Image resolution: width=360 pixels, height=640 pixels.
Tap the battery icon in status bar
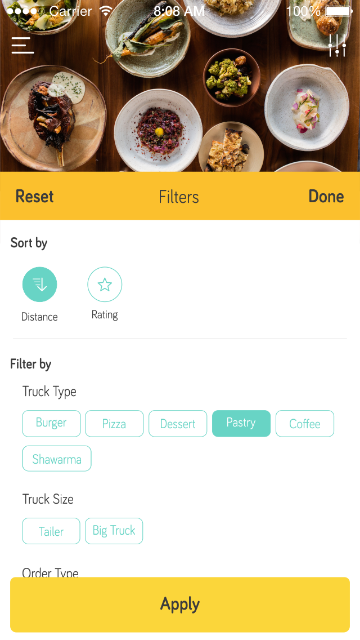click(x=339, y=11)
